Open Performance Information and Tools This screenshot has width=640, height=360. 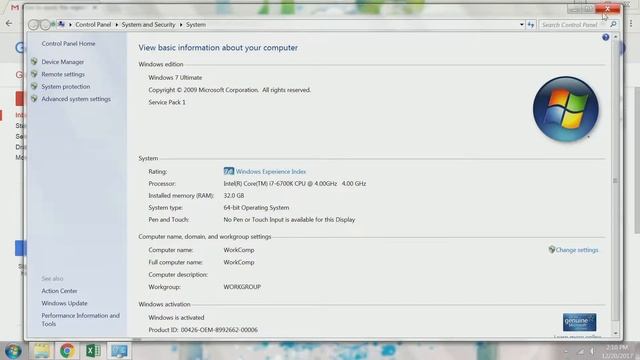(80, 320)
